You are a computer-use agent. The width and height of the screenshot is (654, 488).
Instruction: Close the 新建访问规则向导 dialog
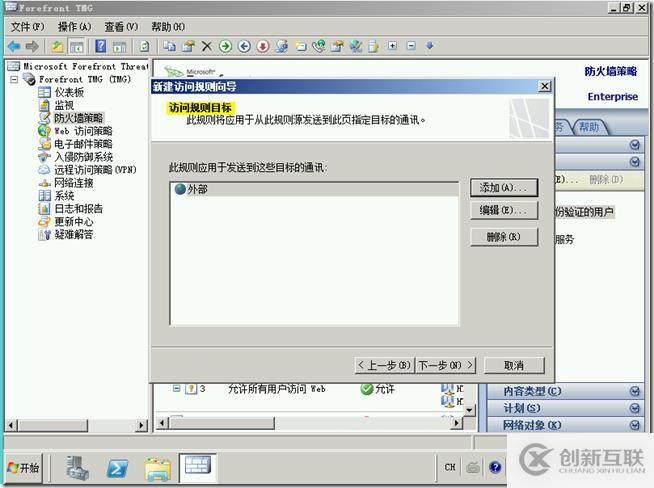[x=545, y=86]
